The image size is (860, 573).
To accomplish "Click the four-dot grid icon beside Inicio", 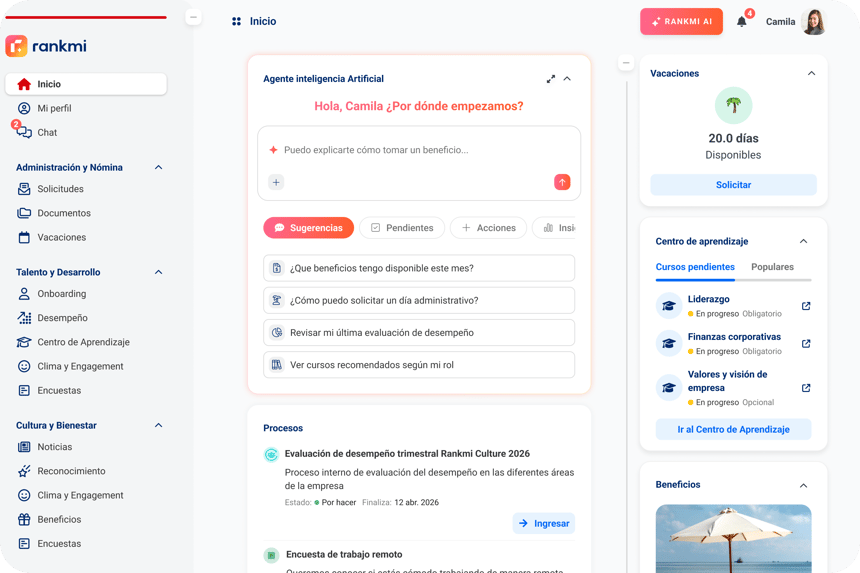I will coord(236,21).
